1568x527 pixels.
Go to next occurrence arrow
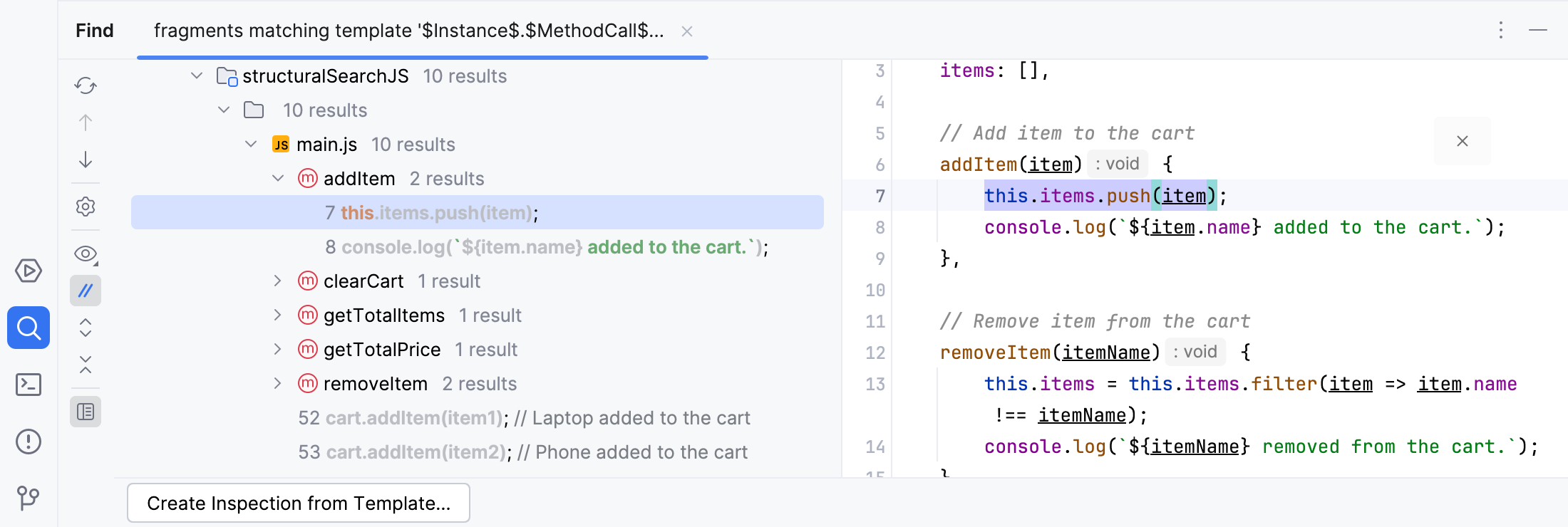86,160
